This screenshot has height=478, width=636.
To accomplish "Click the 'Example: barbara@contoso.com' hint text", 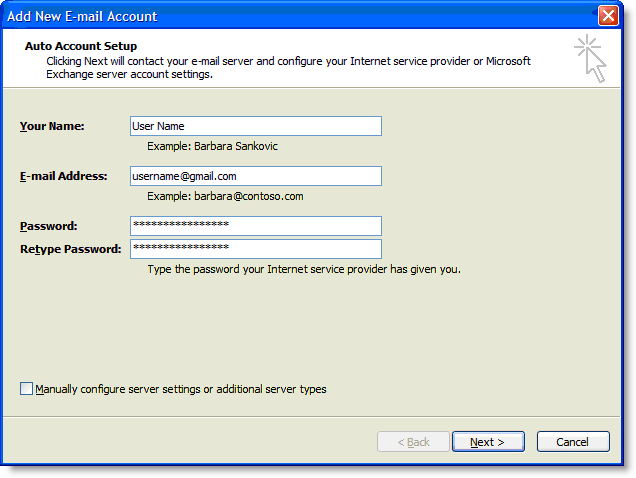I will click(225, 196).
